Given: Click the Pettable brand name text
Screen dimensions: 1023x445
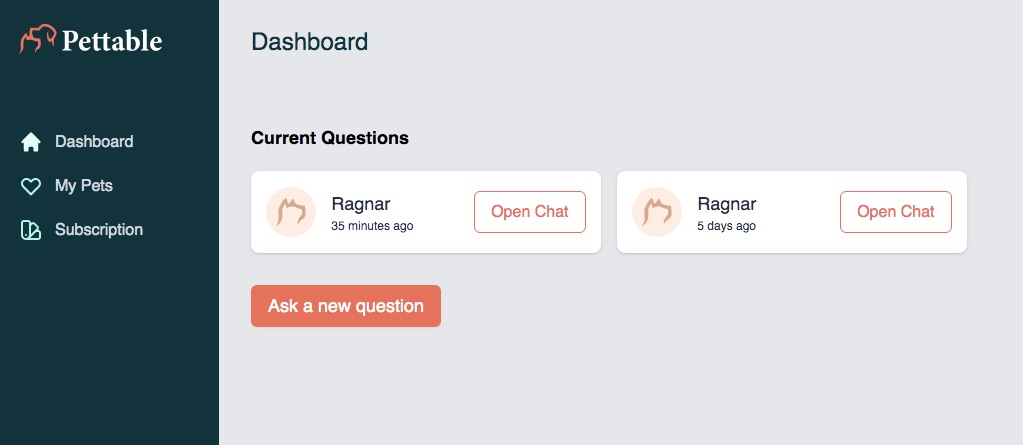Looking at the screenshot, I should tap(112, 41).
